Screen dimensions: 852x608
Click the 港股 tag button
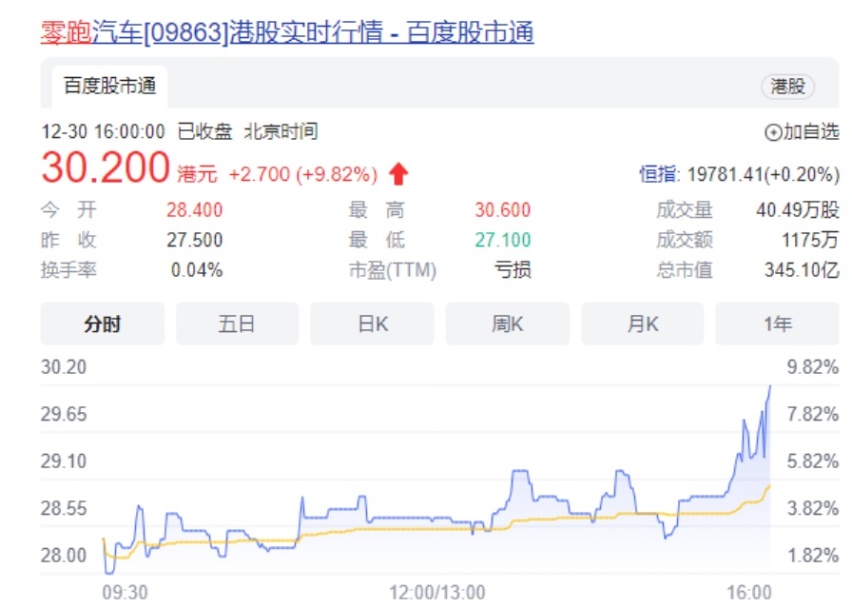[x=787, y=86]
